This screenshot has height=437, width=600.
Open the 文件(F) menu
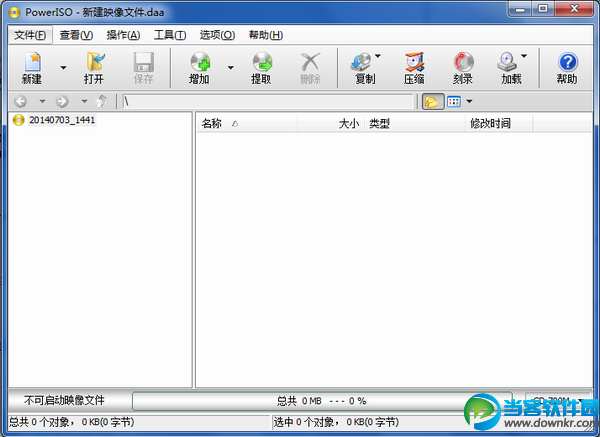click(x=30, y=35)
